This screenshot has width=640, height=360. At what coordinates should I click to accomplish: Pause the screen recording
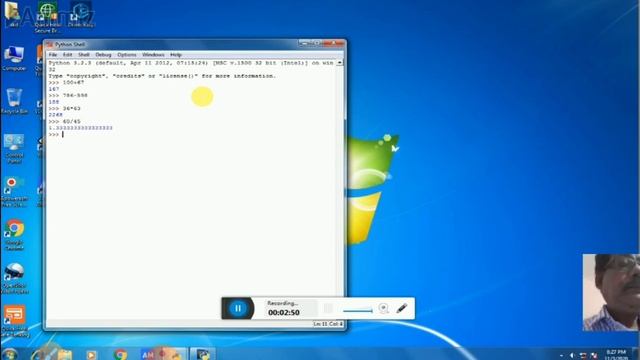(238, 308)
